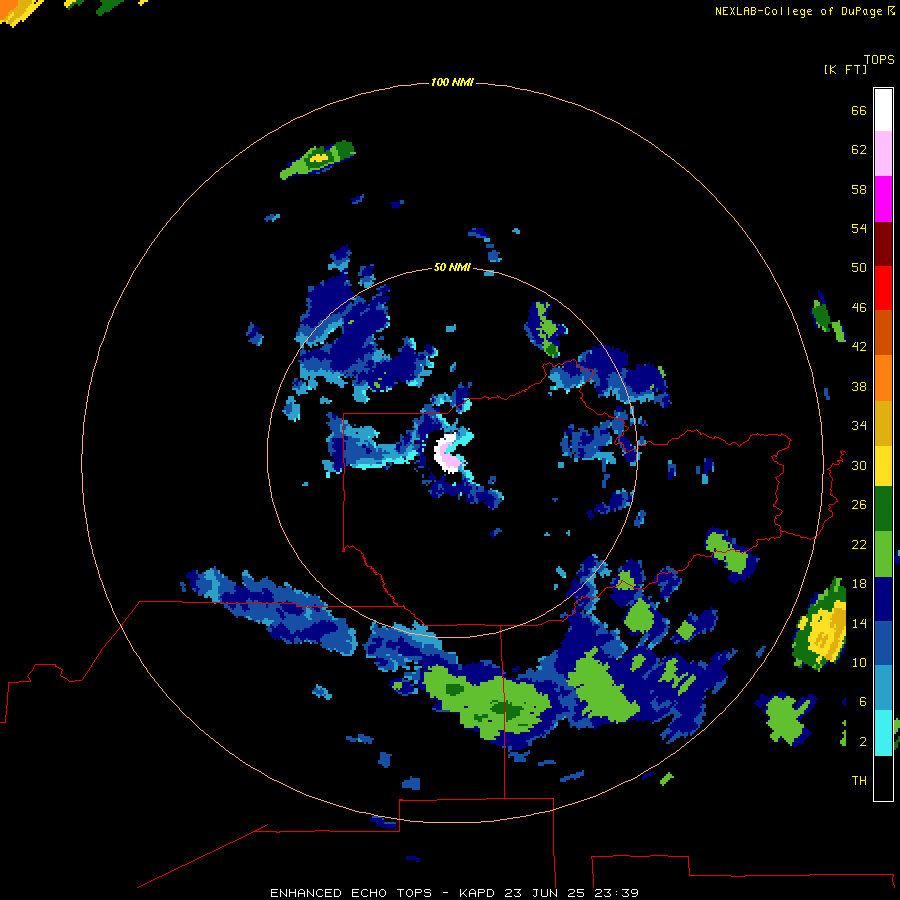Screen dimensions: 900x900
Task: Select the medium blue 14 kft swatch
Action: point(883,643)
